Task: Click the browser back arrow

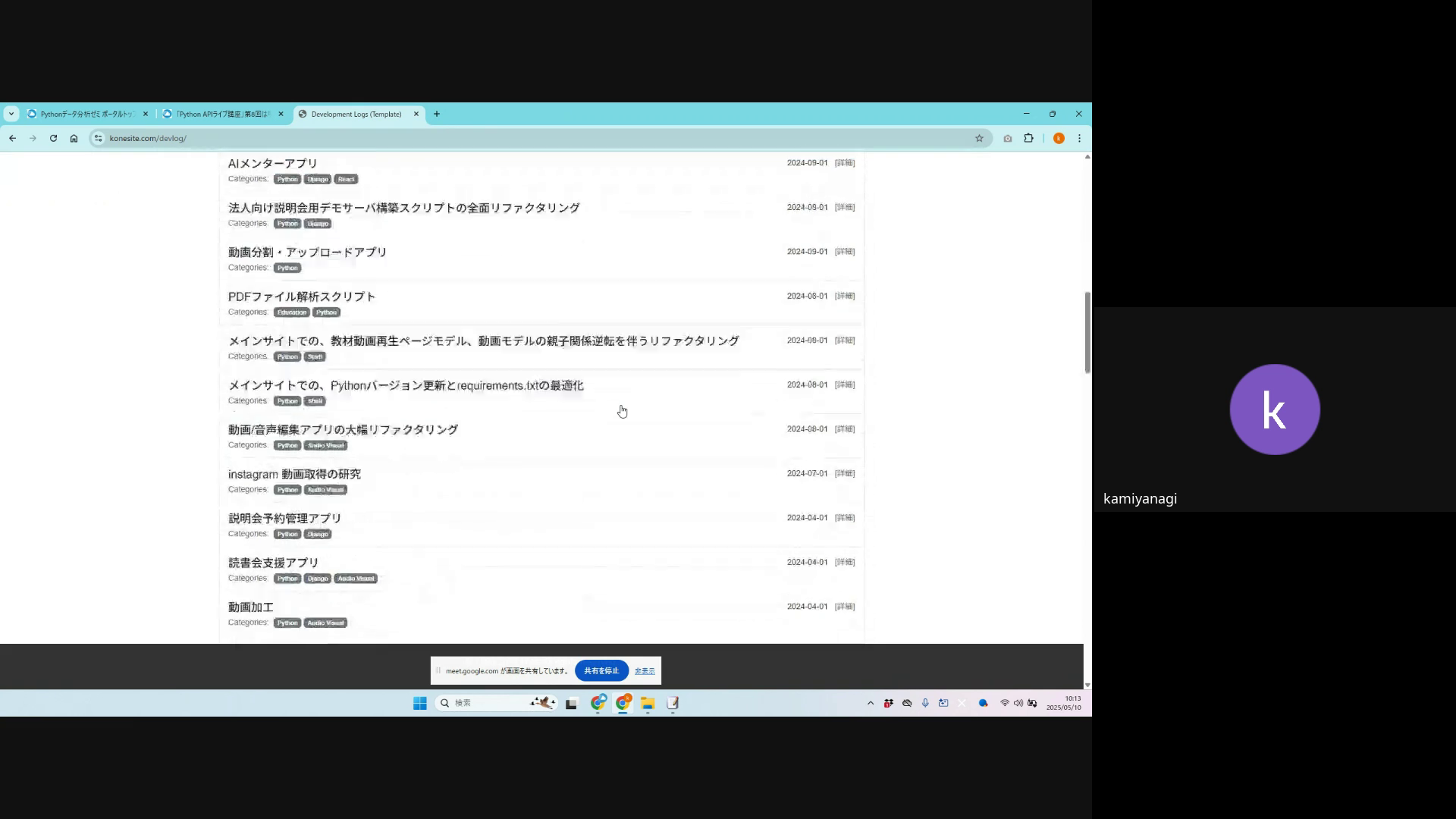Action: (x=12, y=138)
